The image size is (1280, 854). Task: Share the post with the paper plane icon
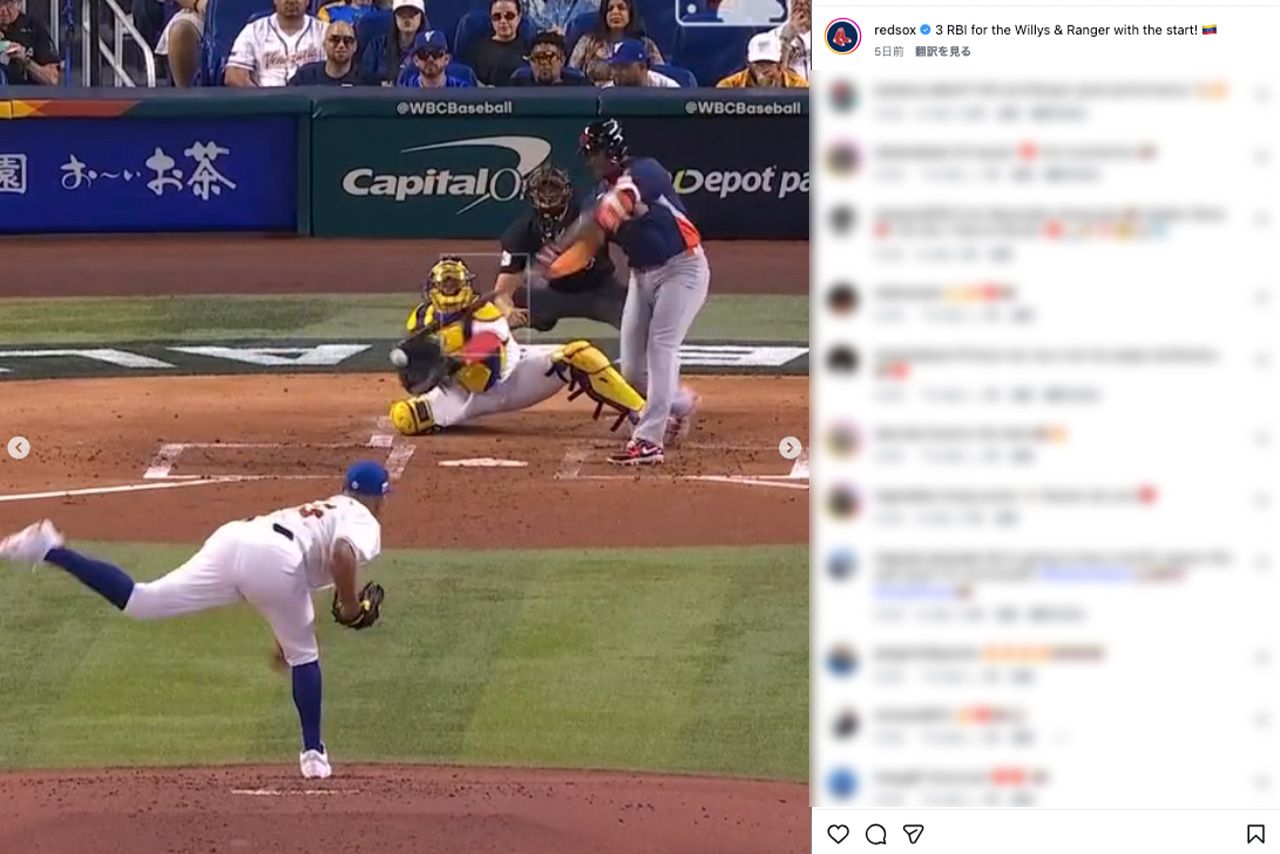coord(913,834)
